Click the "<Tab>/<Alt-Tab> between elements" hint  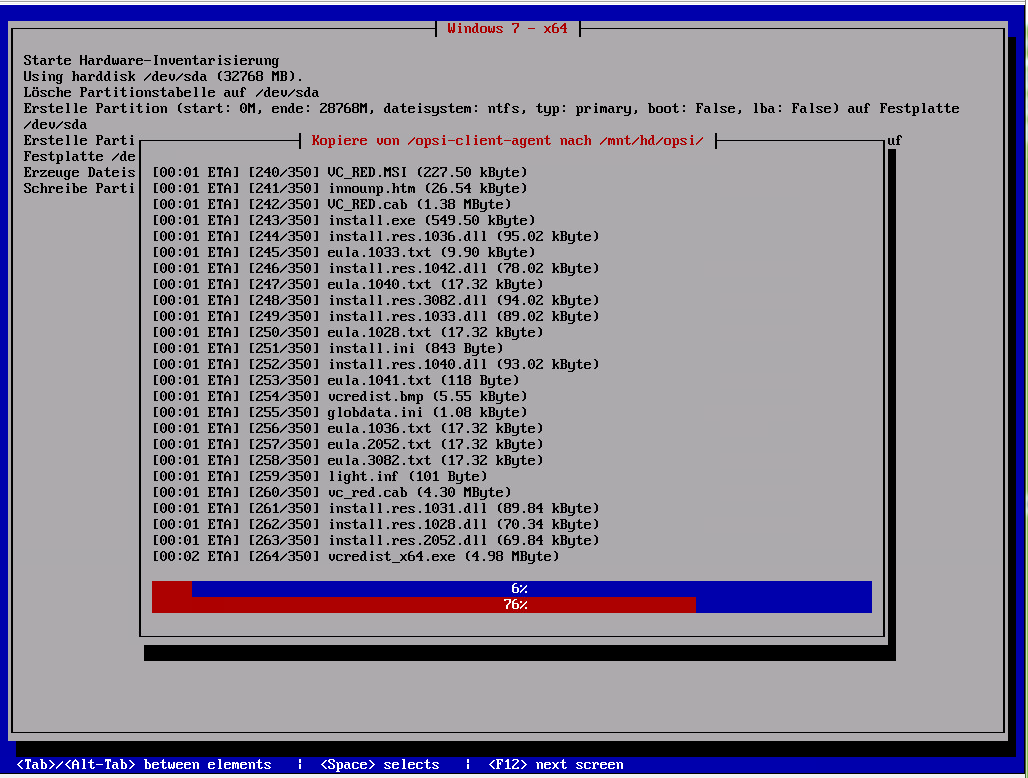click(144, 765)
